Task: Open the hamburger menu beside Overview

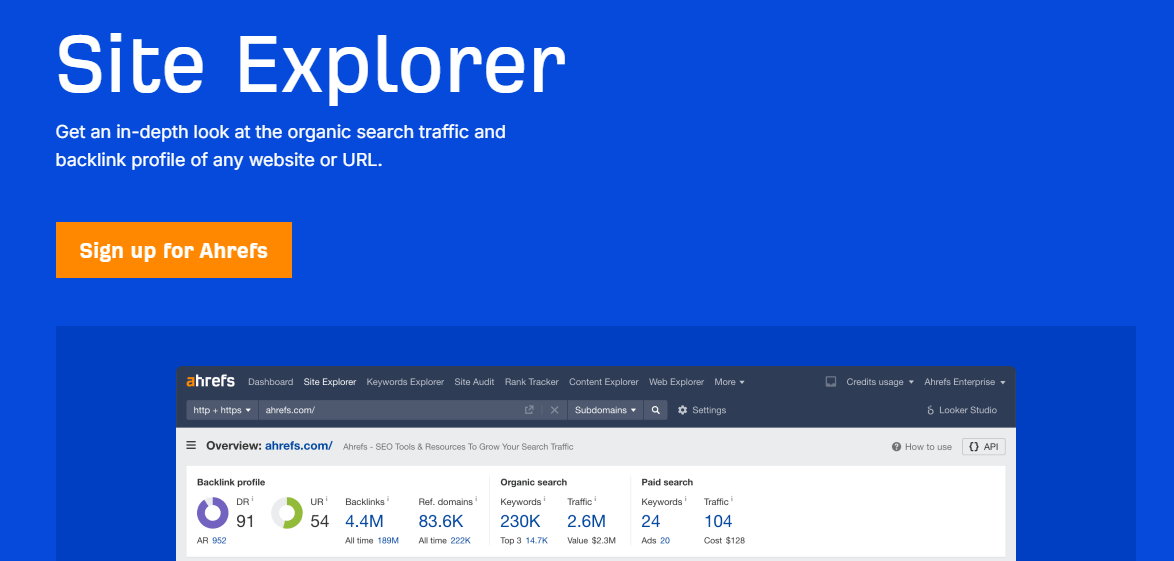Action: (x=192, y=445)
